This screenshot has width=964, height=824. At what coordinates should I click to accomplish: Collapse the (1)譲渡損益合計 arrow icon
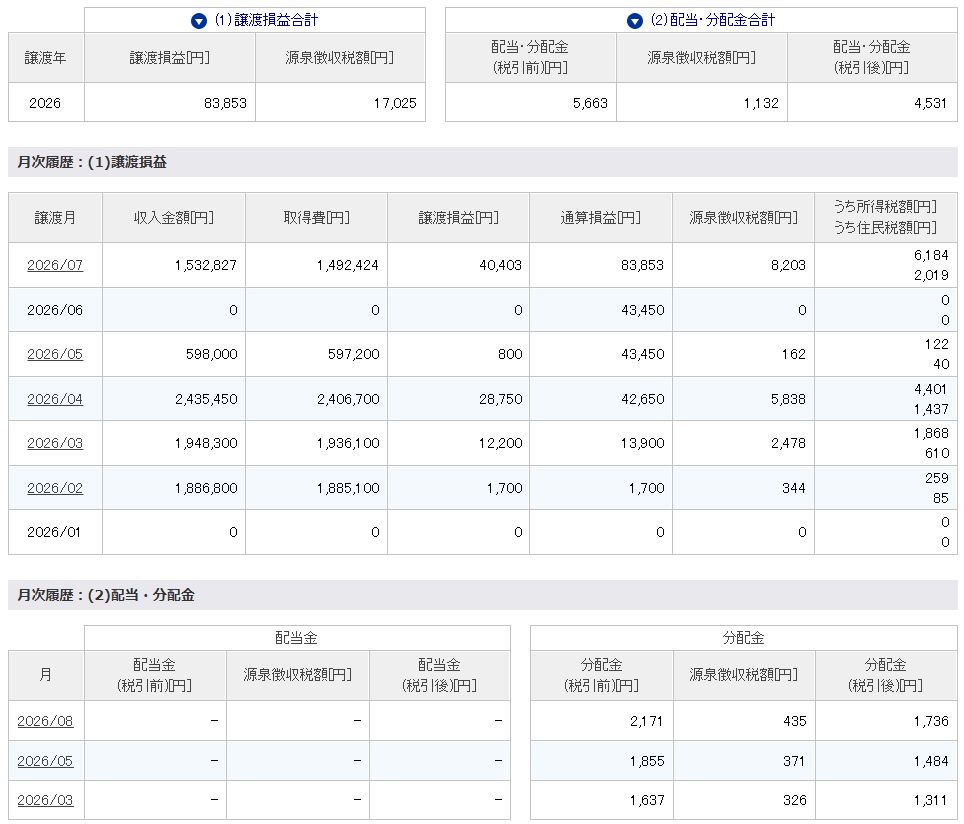199,22
